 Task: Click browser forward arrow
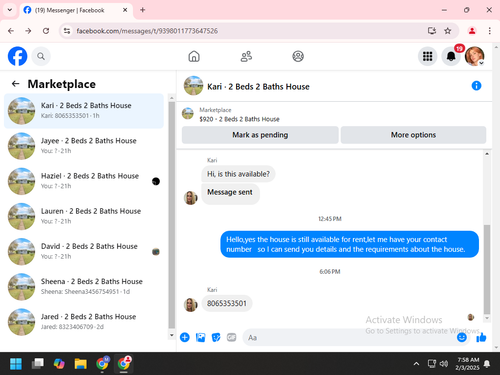[x=28, y=31]
